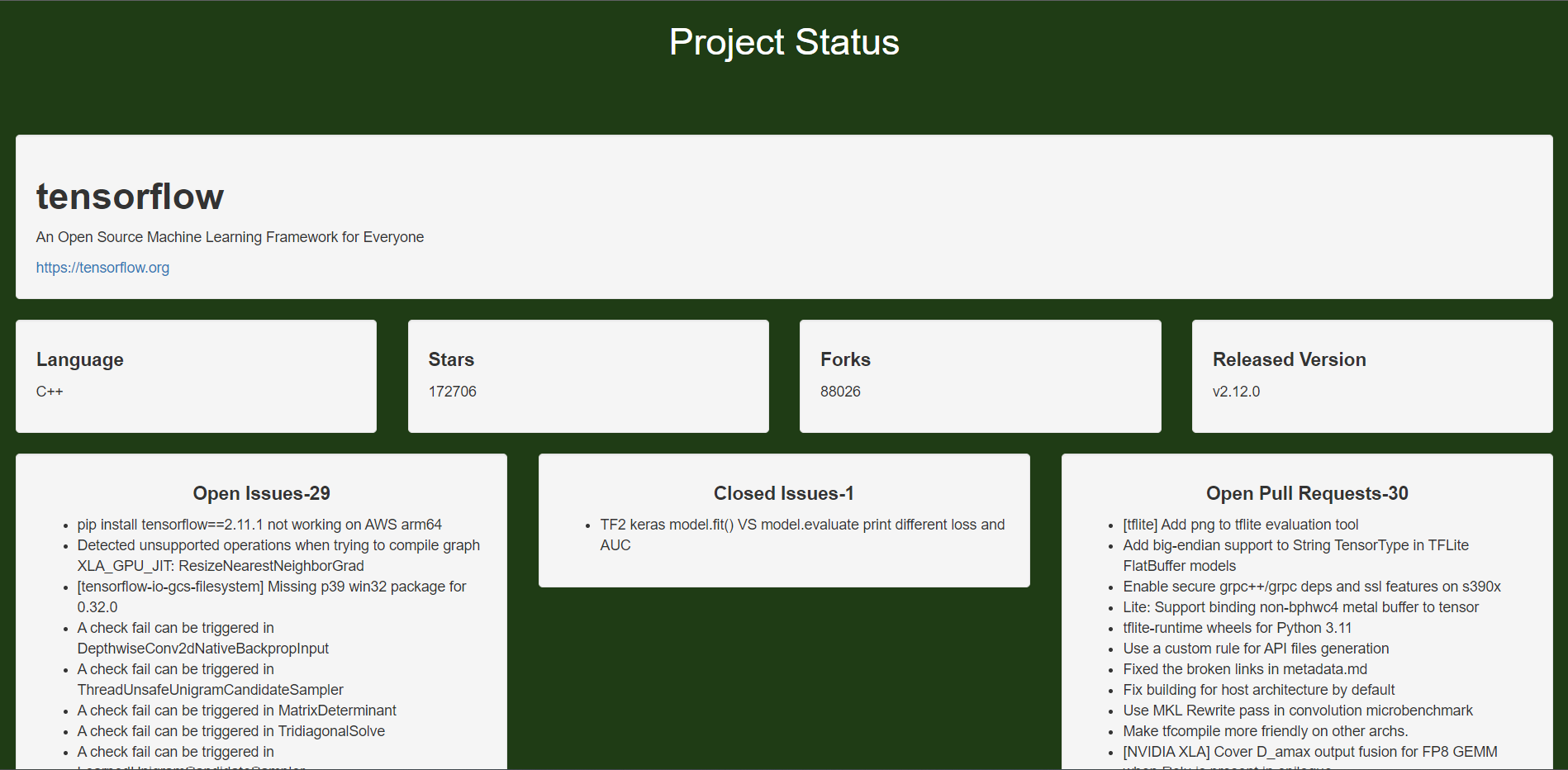Select the 88026 forks count
Screen dimensions: 1568x770
coord(840,392)
